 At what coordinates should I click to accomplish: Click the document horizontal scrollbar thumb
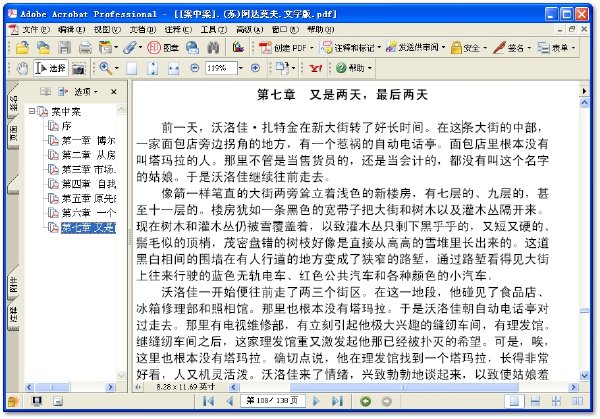(x=404, y=387)
